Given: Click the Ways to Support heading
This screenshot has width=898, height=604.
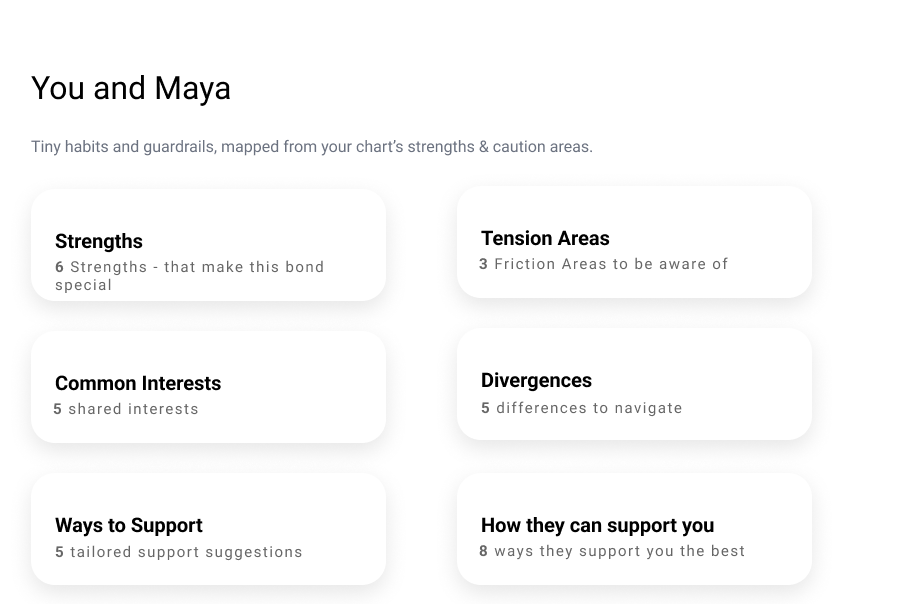Looking at the screenshot, I should [x=129, y=525].
